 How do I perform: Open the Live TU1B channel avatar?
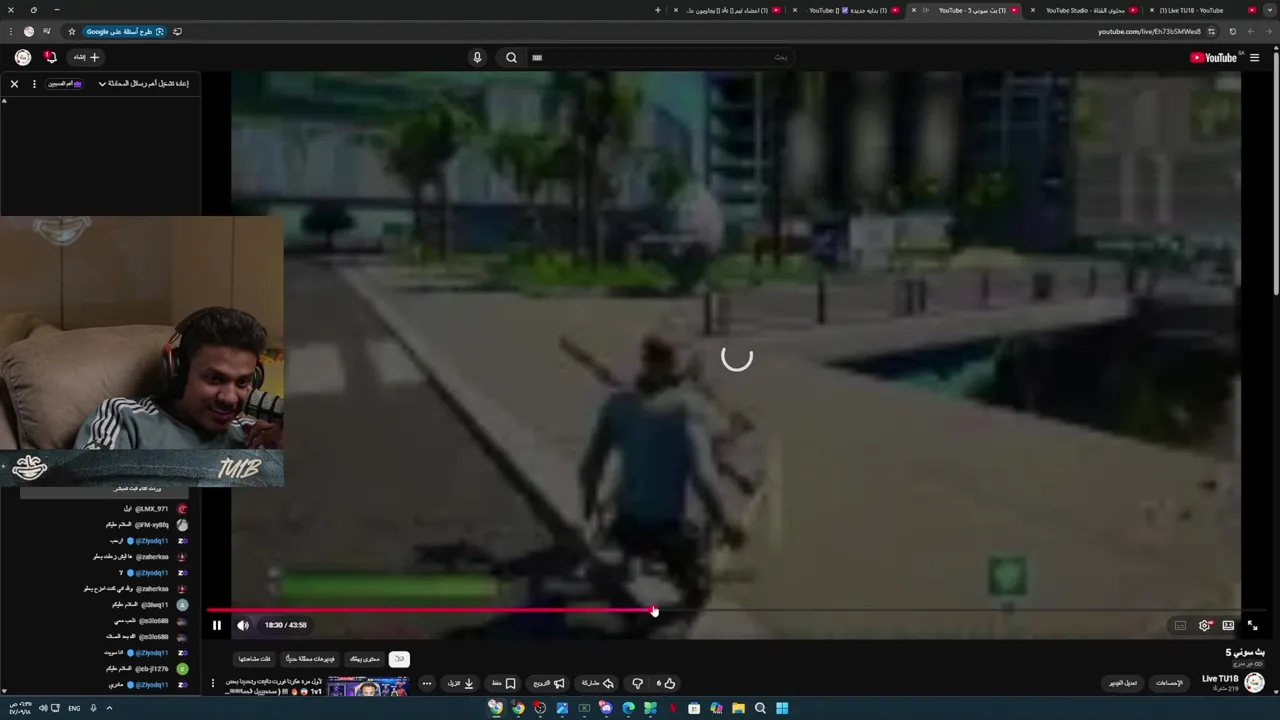coord(1254,683)
